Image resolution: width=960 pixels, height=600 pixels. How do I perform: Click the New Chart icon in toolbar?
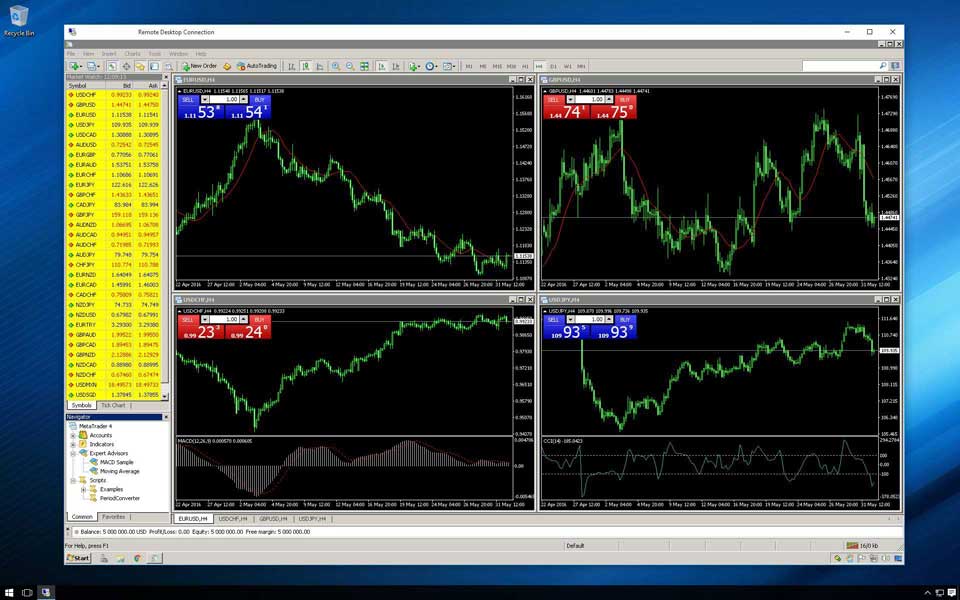coord(74,66)
